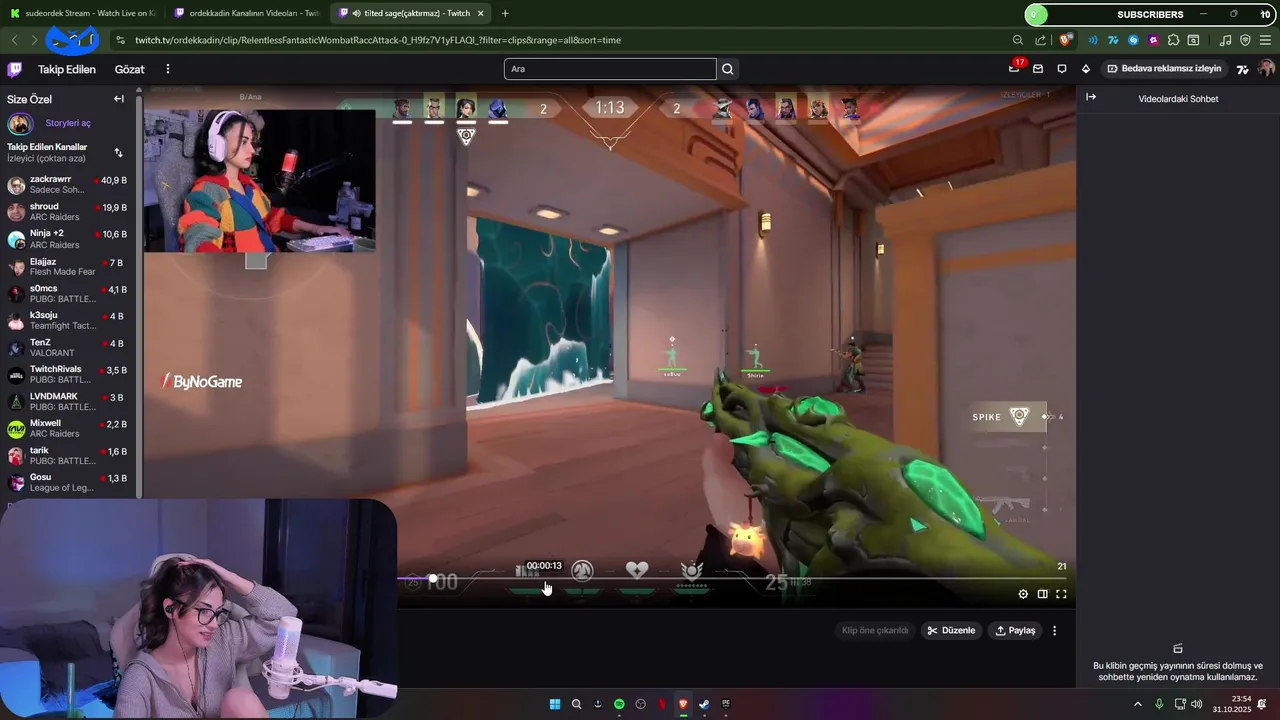
Task: Click the Paylaş share button
Action: click(x=1015, y=630)
